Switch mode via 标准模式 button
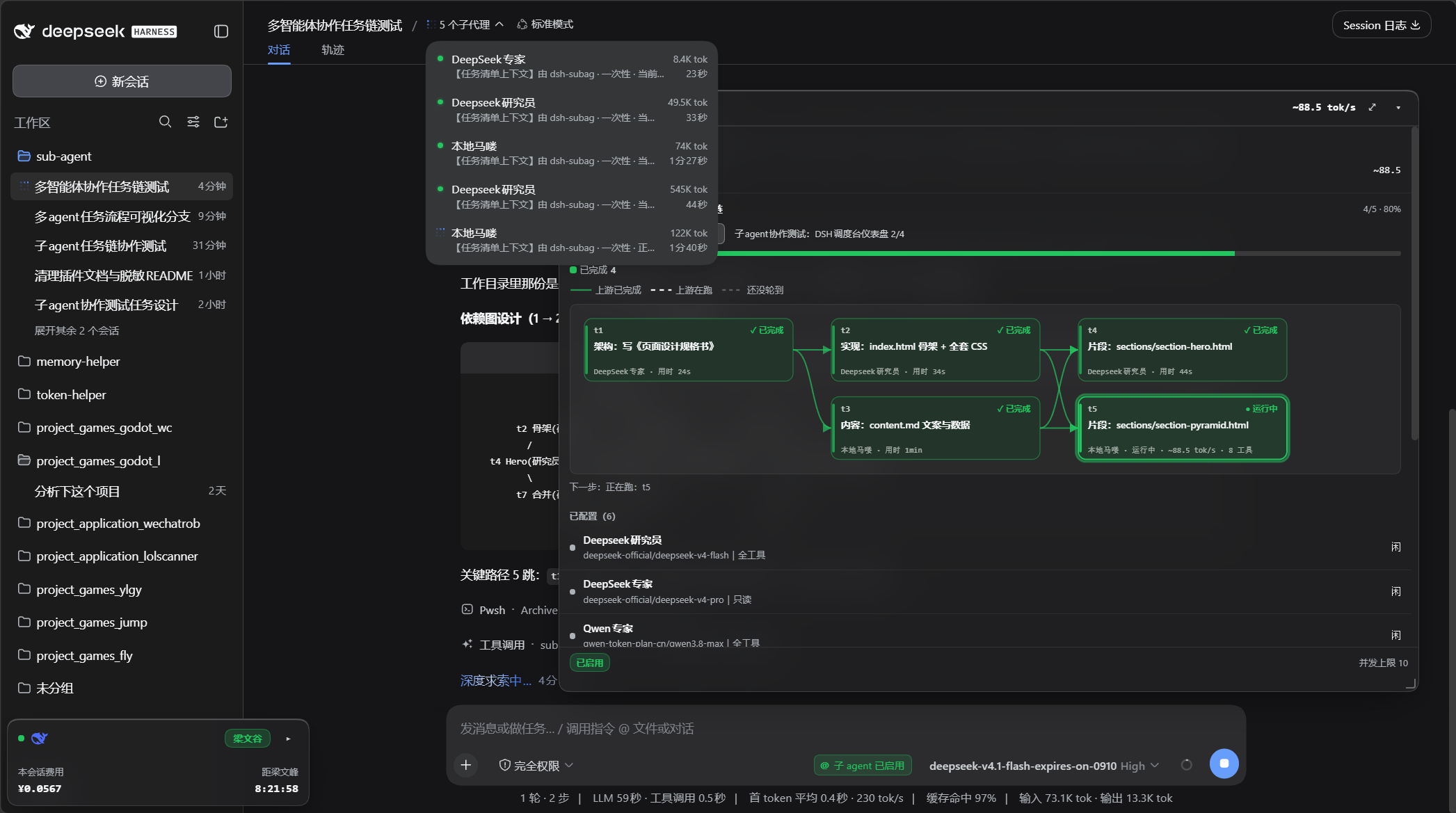The width and height of the screenshot is (1456, 813). (x=545, y=24)
